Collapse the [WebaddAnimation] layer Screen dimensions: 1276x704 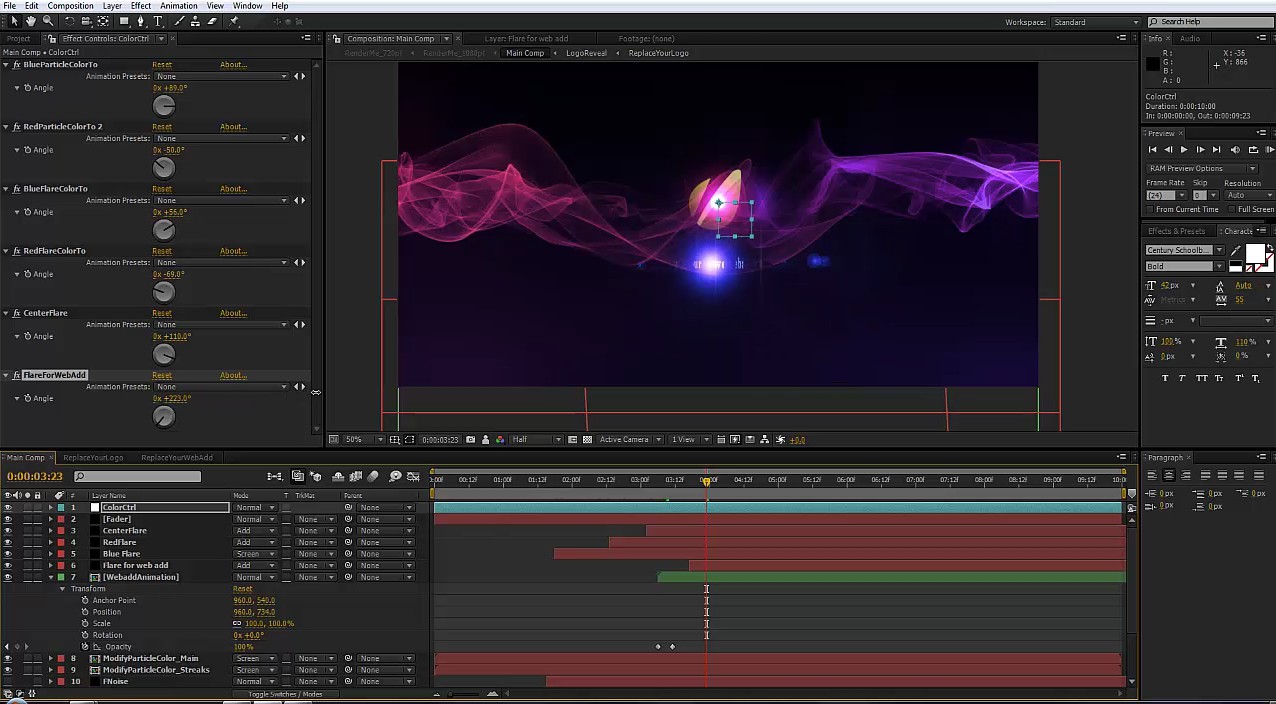[51, 577]
